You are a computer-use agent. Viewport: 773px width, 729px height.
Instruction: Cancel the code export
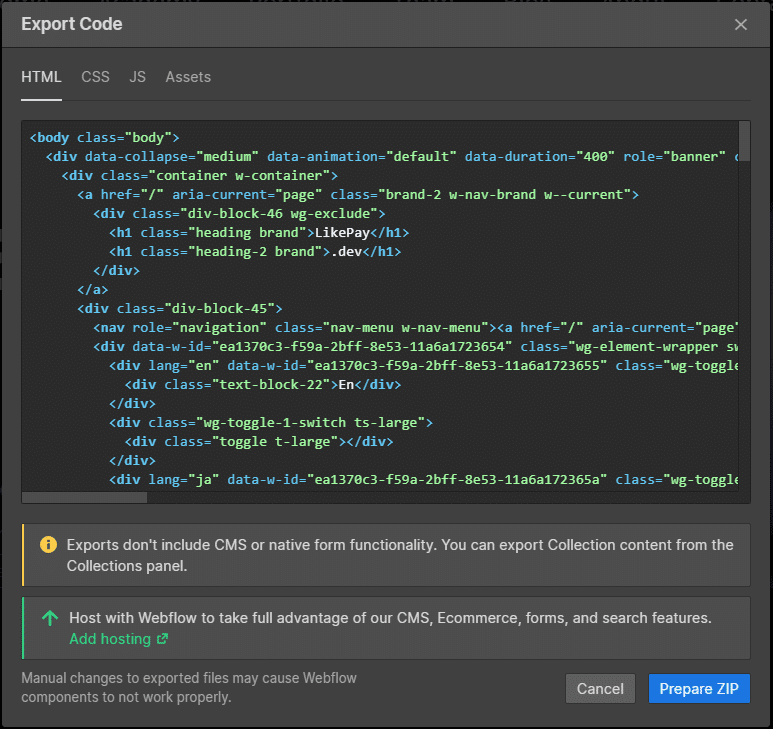click(x=600, y=688)
